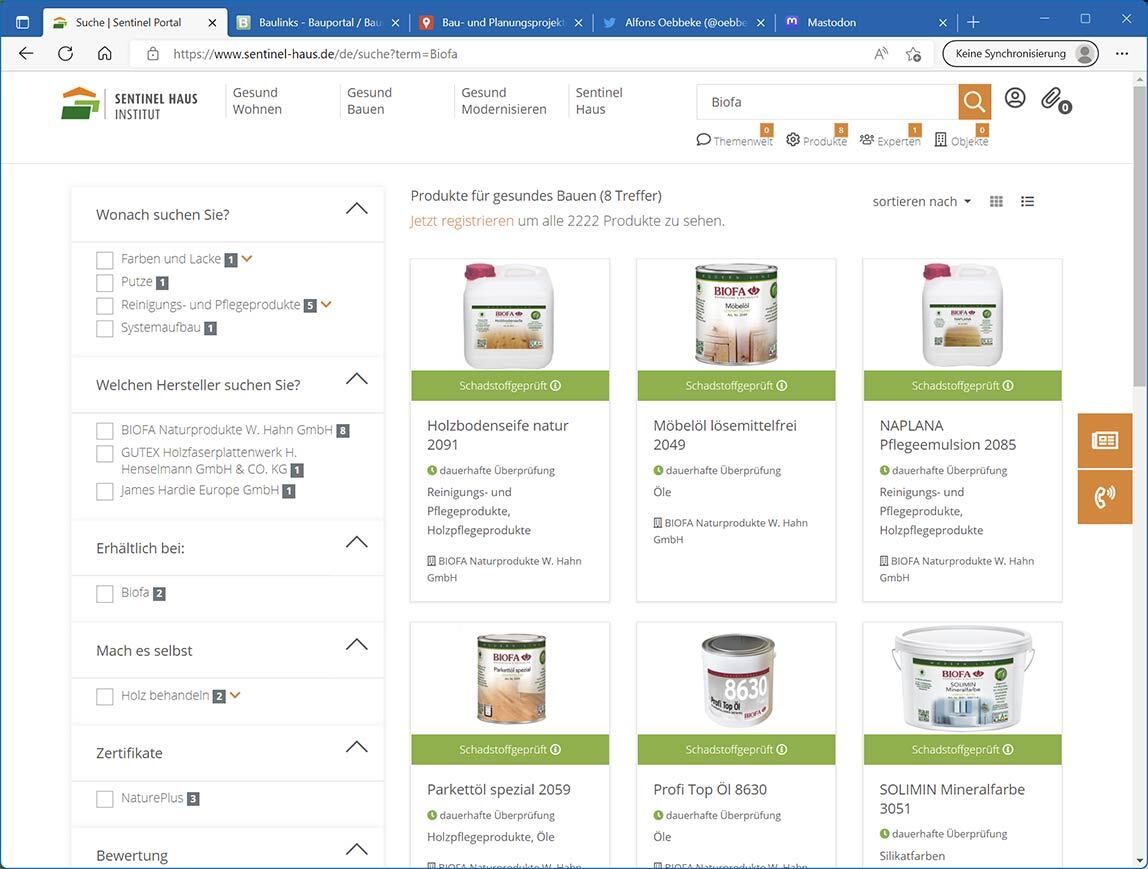Go back to the previous page
This screenshot has width=1148, height=869.
coord(26,53)
